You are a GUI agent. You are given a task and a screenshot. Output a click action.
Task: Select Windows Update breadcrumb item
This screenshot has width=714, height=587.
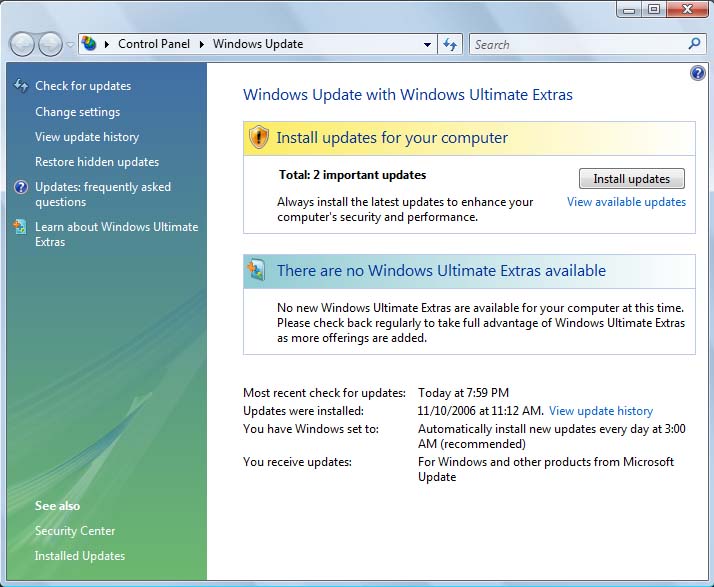pyautogui.click(x=257, y=44)
